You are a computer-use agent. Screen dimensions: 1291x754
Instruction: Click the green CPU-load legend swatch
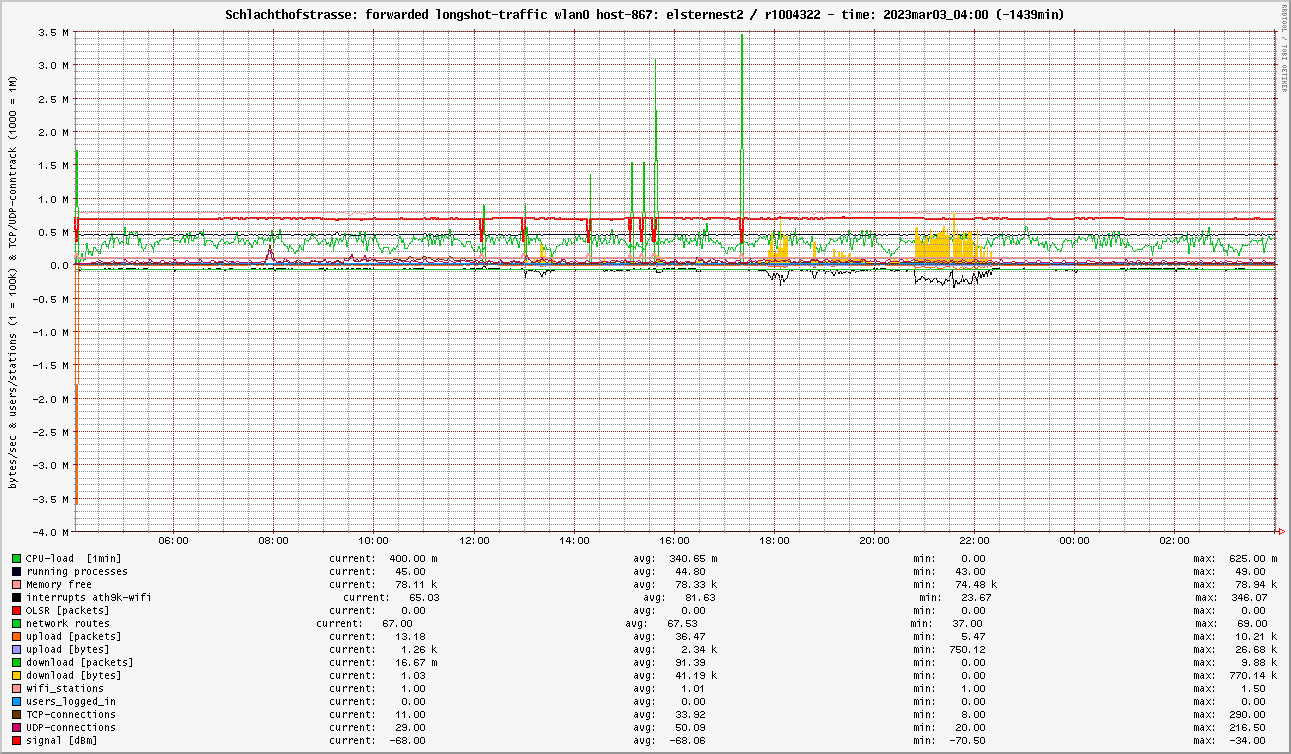(17, 558)
